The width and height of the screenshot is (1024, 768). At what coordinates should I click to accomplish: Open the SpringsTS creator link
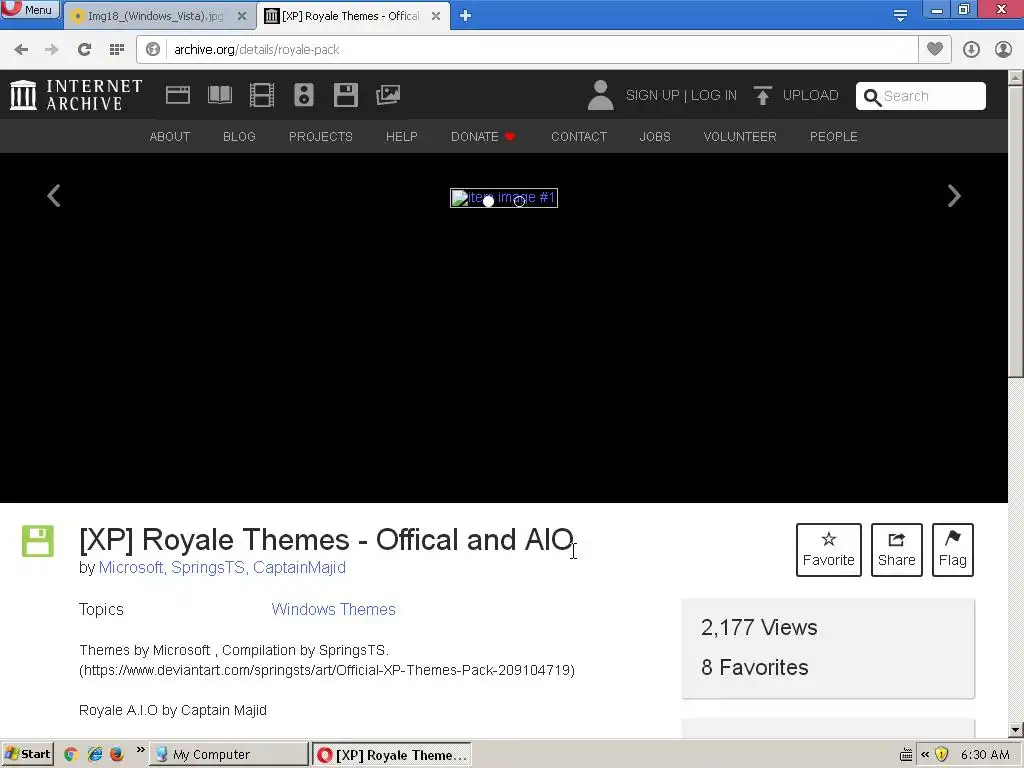[x=208, y=568]
